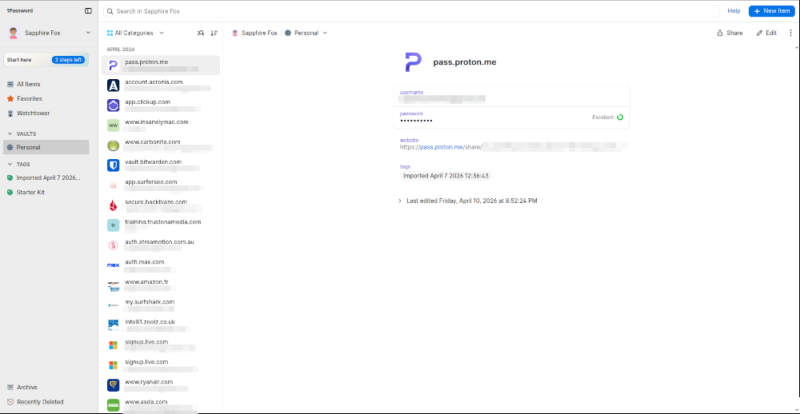This screenshot has width=800, height=414.
Task: Click the Edit pencil button
Action: tap(766, 33)
